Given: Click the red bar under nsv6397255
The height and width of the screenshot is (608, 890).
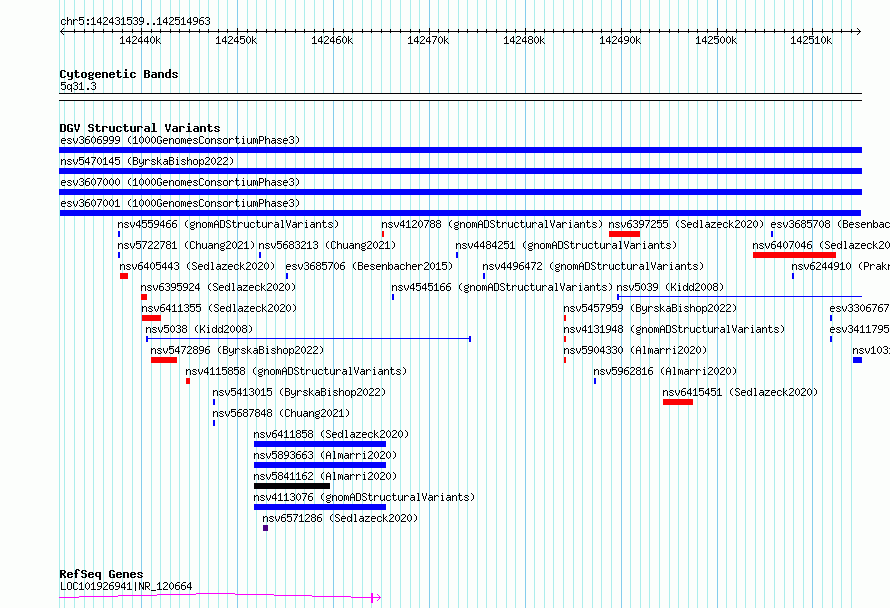Looking at the screenshot, I should pyautogui.click(x=624, y=234).
